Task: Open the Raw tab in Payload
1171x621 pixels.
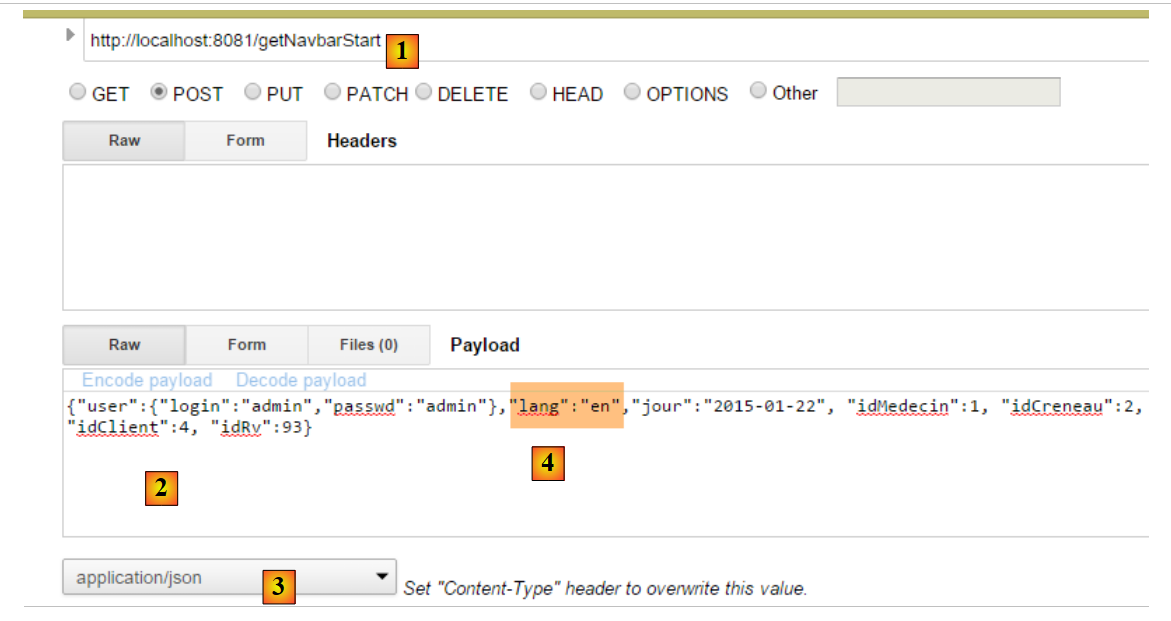Action: 124,345
